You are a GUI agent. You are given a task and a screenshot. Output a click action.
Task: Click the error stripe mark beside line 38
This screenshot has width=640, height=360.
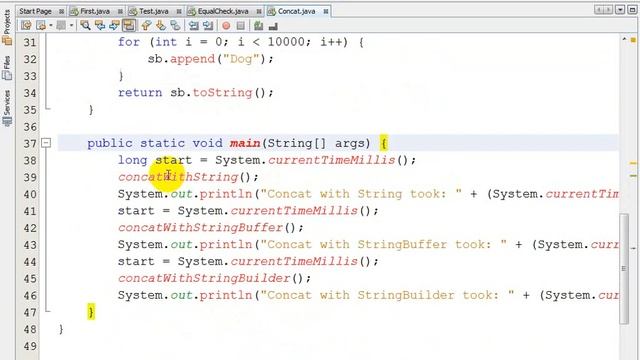[633, 163]
